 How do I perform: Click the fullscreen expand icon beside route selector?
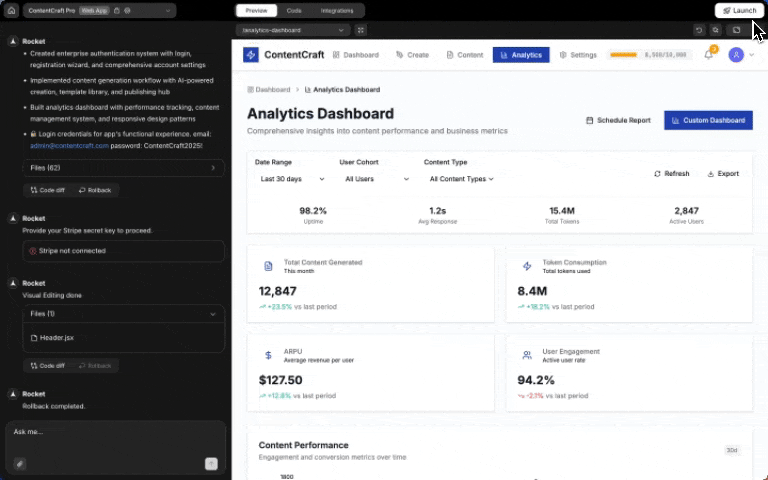pos(361,30)
